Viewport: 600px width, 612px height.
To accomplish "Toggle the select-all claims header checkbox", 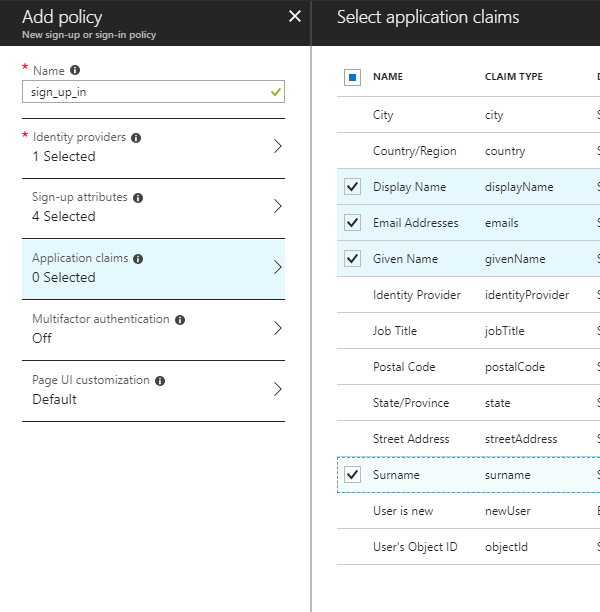I will point(352,77).
